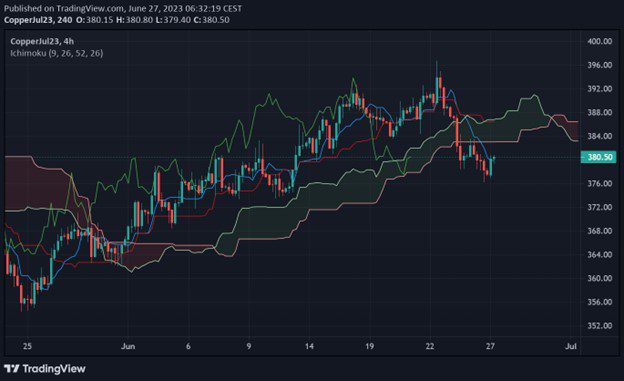Viewport: 624px width, 381px height.
Task: Click the TradingView logo icon
Action: coord(12,369)
